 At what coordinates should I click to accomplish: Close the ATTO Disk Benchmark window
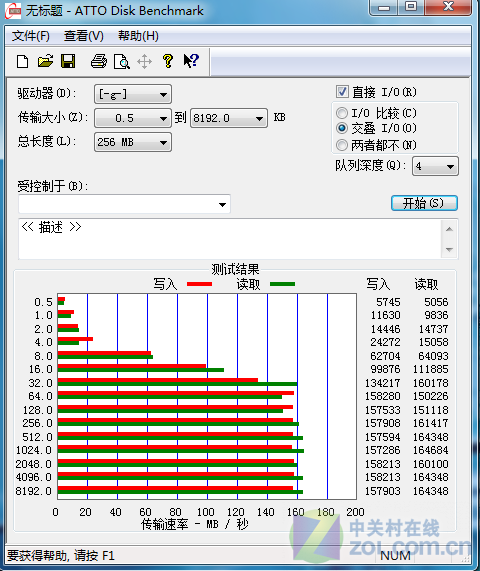click(x=448, y=7)
